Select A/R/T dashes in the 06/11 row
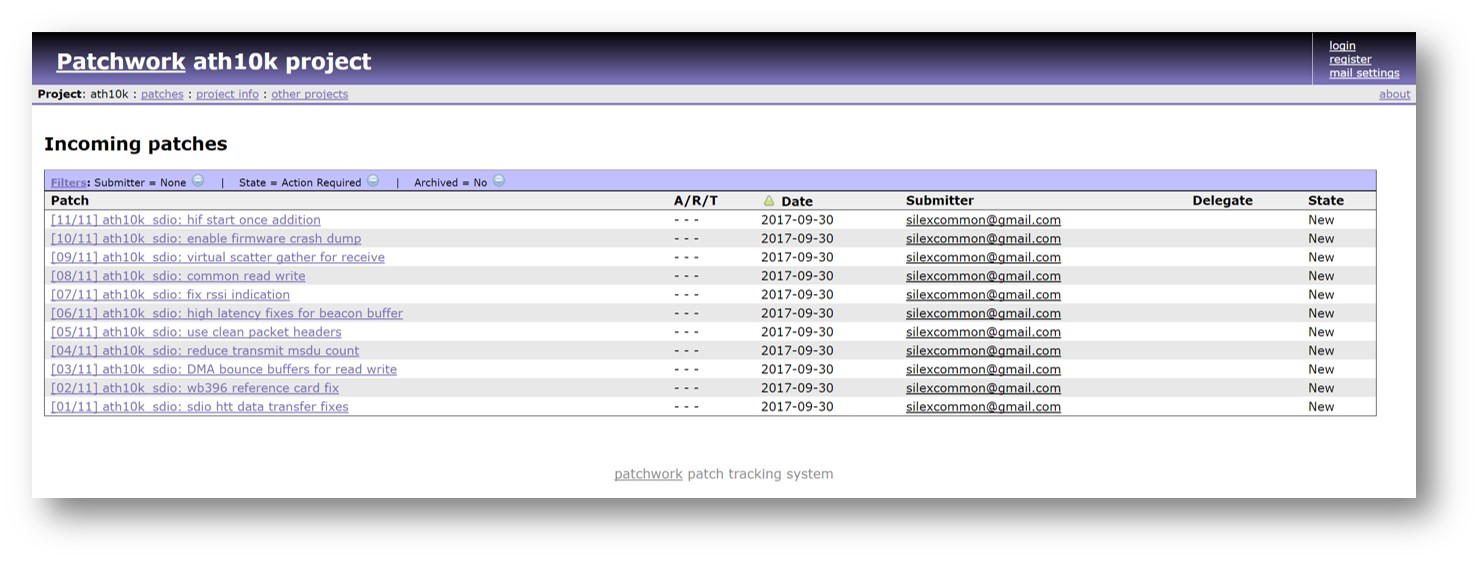Screen dimensions: 1481x563 [686, 313]
